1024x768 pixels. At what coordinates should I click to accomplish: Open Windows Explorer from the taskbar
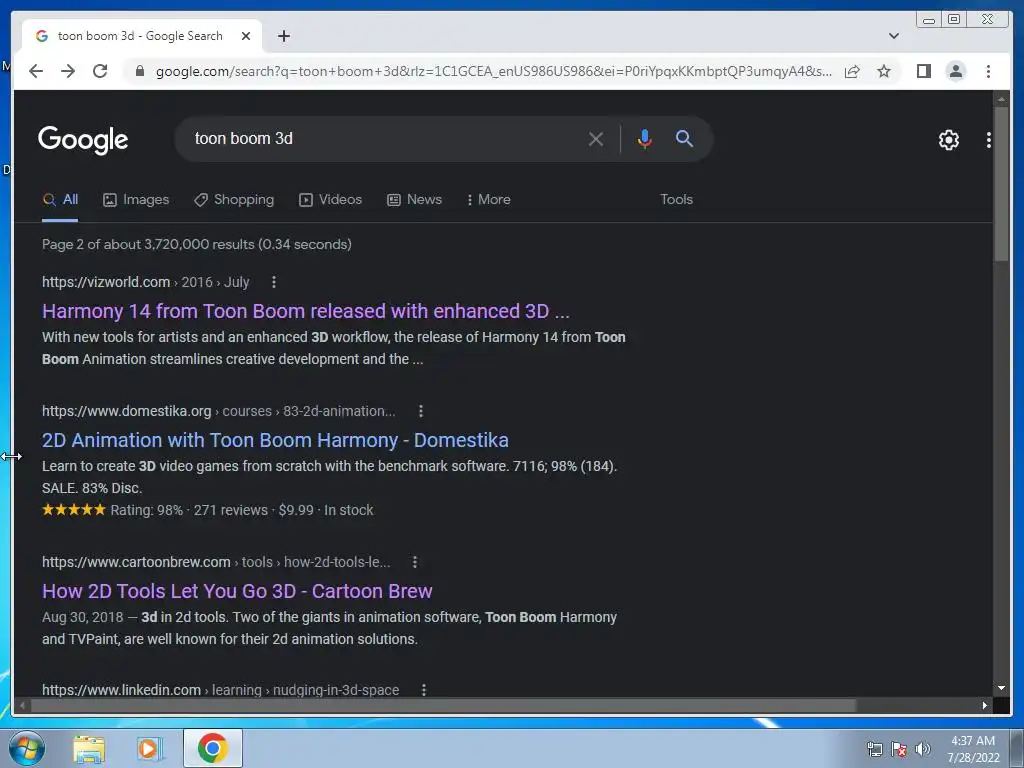[89, 748]
